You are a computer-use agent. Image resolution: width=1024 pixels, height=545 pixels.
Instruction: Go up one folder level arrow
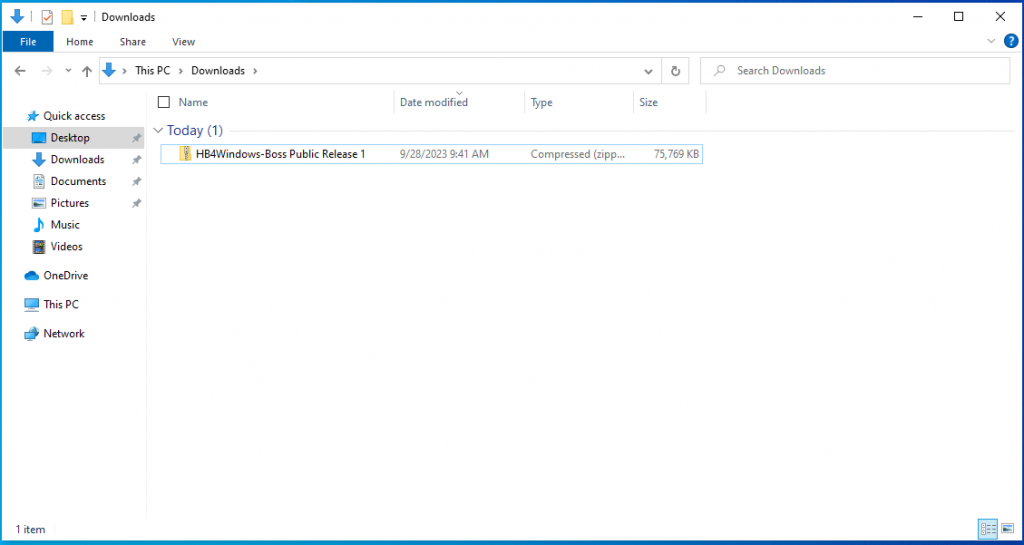click(86, 71)
